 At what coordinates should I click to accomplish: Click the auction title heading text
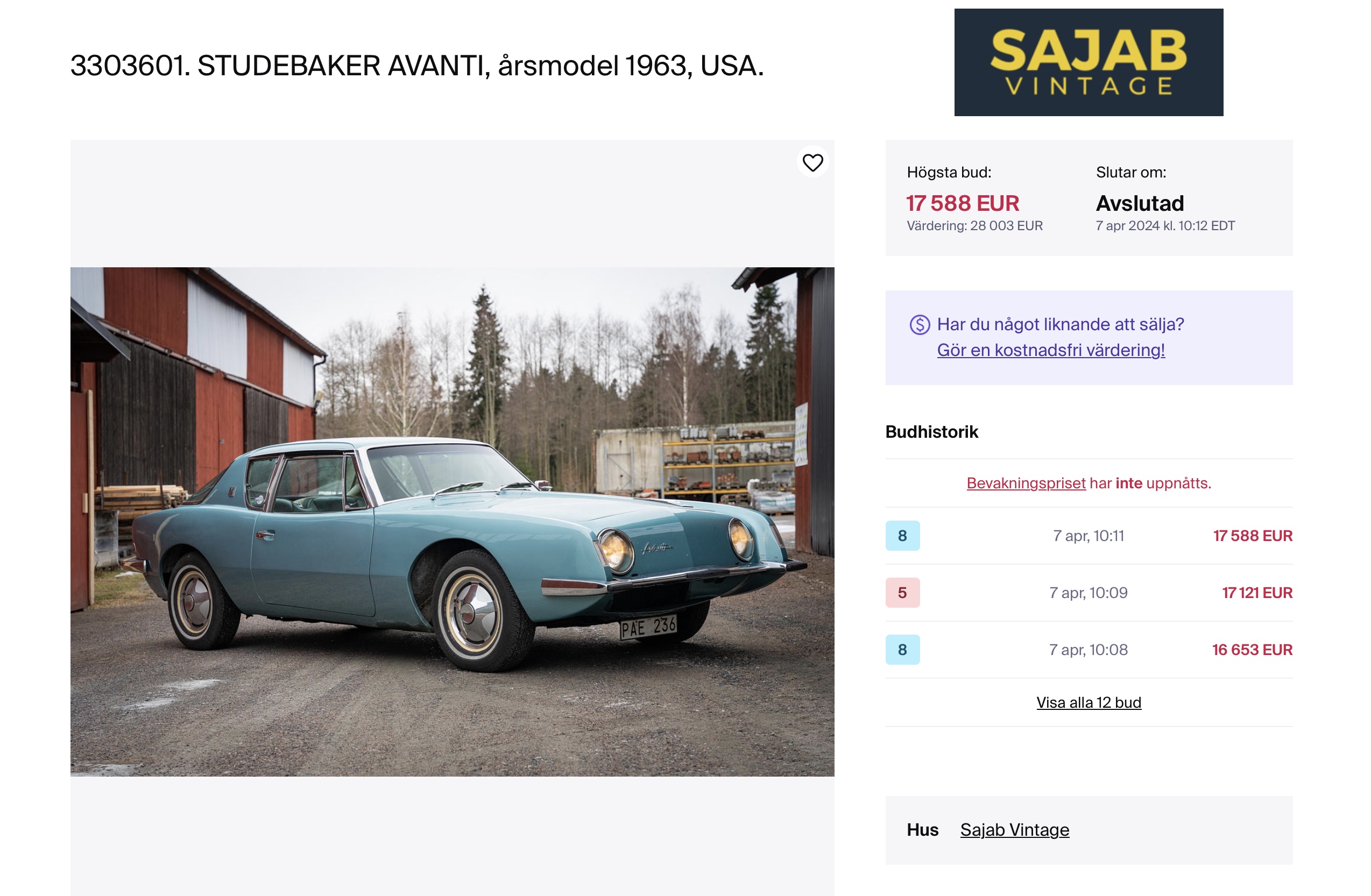click(416, 66)
